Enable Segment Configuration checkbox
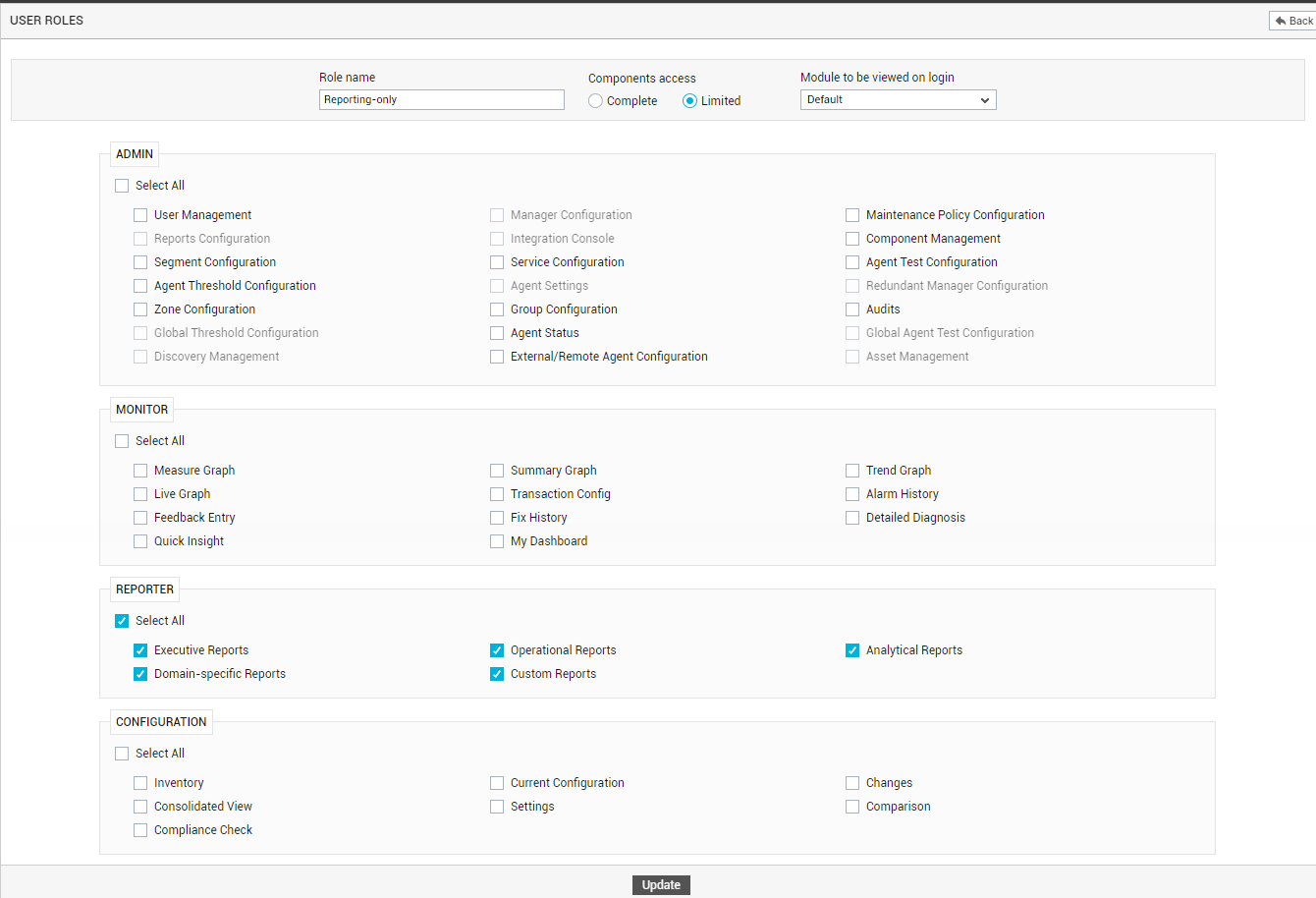 pyautogui.click(x=140, y=262)
